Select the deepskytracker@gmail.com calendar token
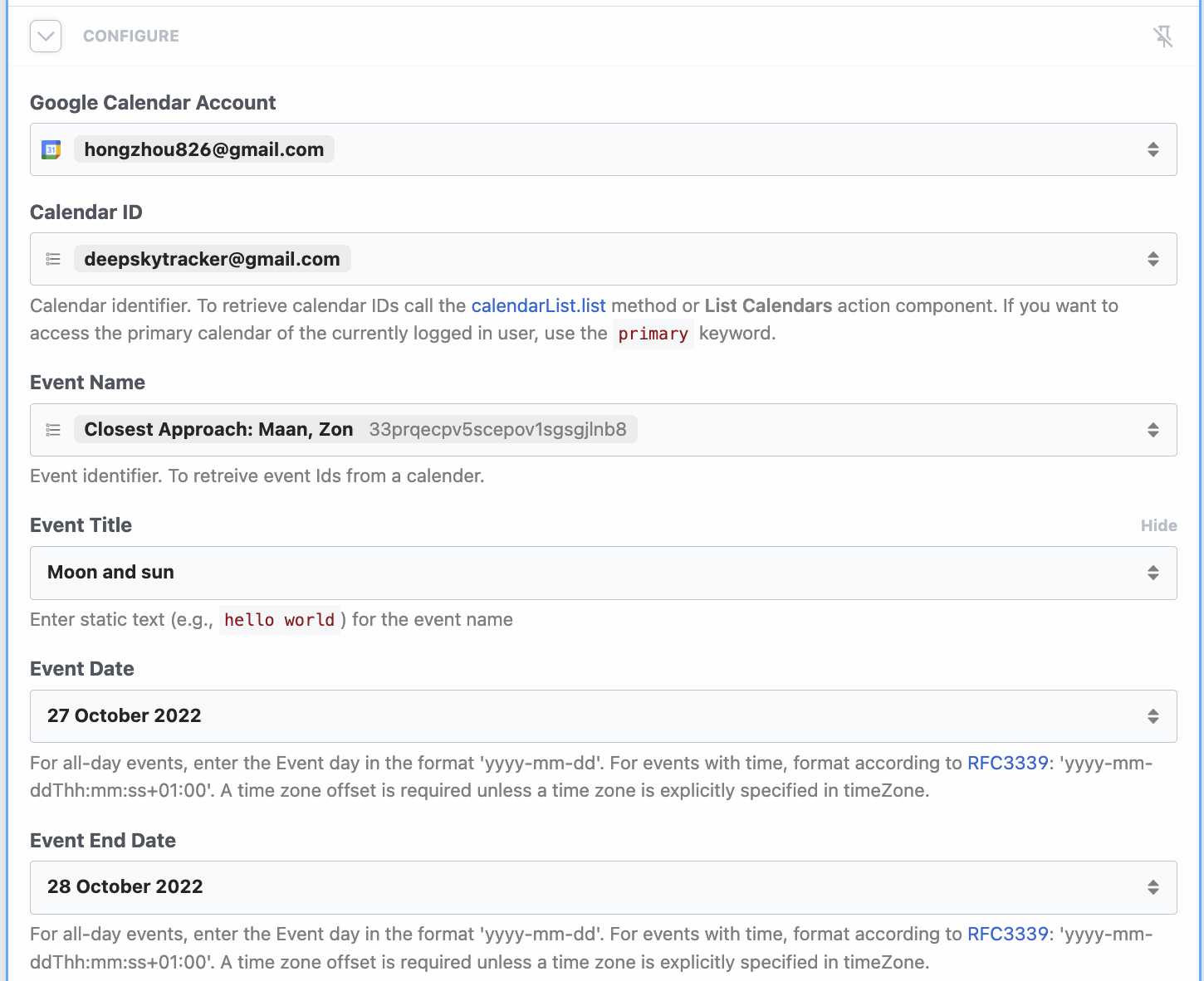 point(212,259)
